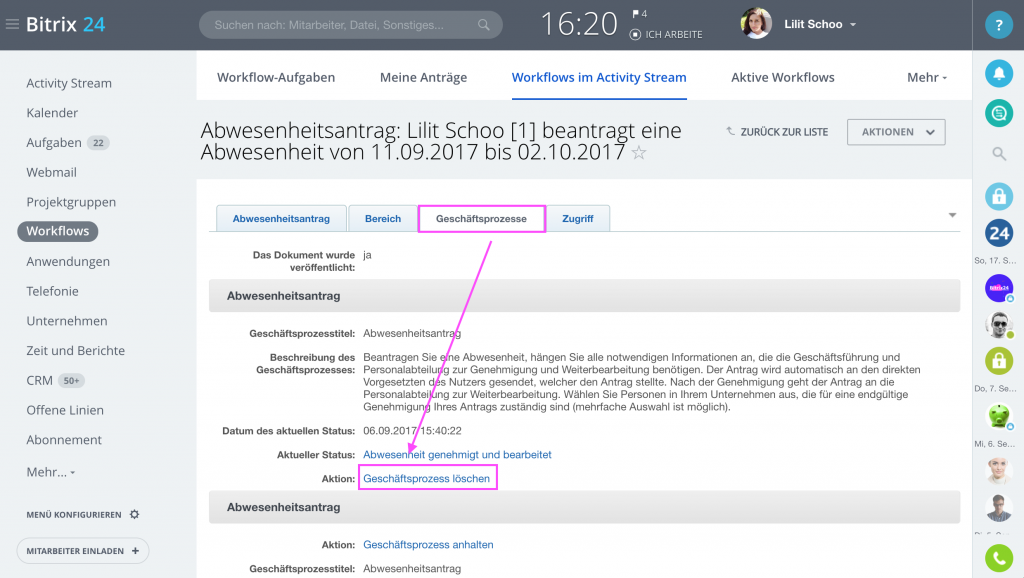Image resolution: width=1024 pixels, height=578 pixels.
Task: Click the flag counter icon showing 4
Action: 639,14
